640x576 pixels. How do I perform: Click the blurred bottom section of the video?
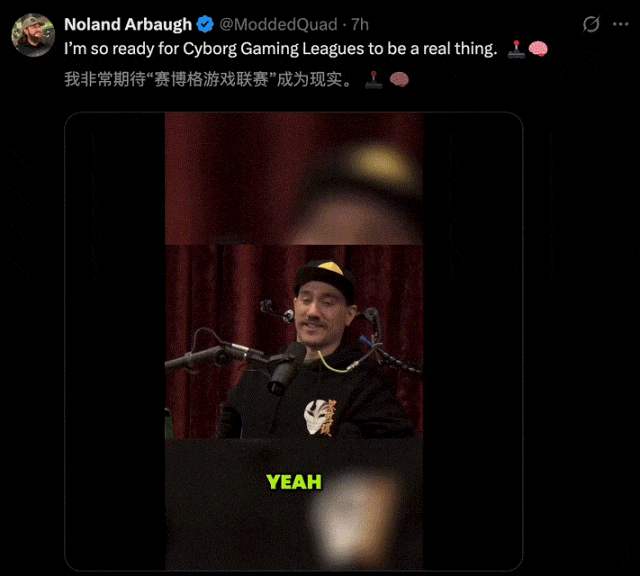294,504
